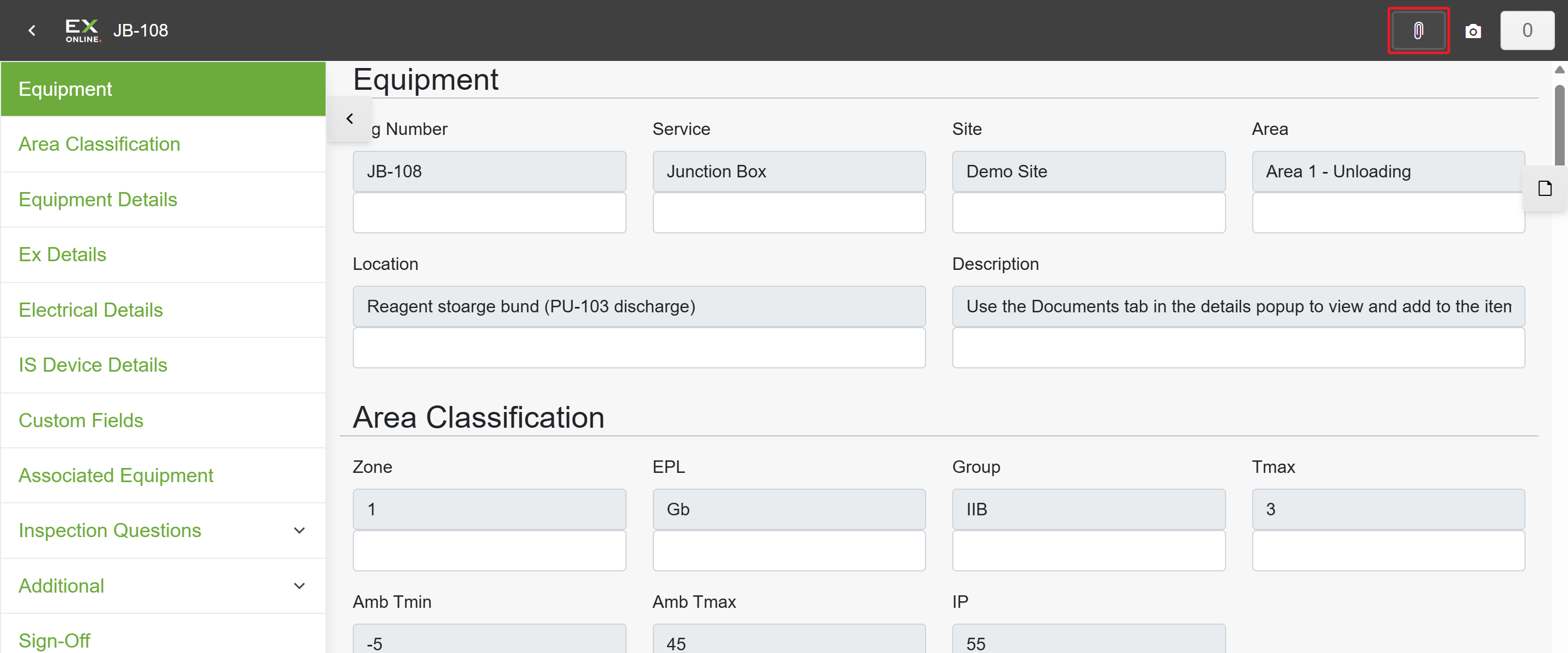Click the empty field under Demo Site

1088,213
